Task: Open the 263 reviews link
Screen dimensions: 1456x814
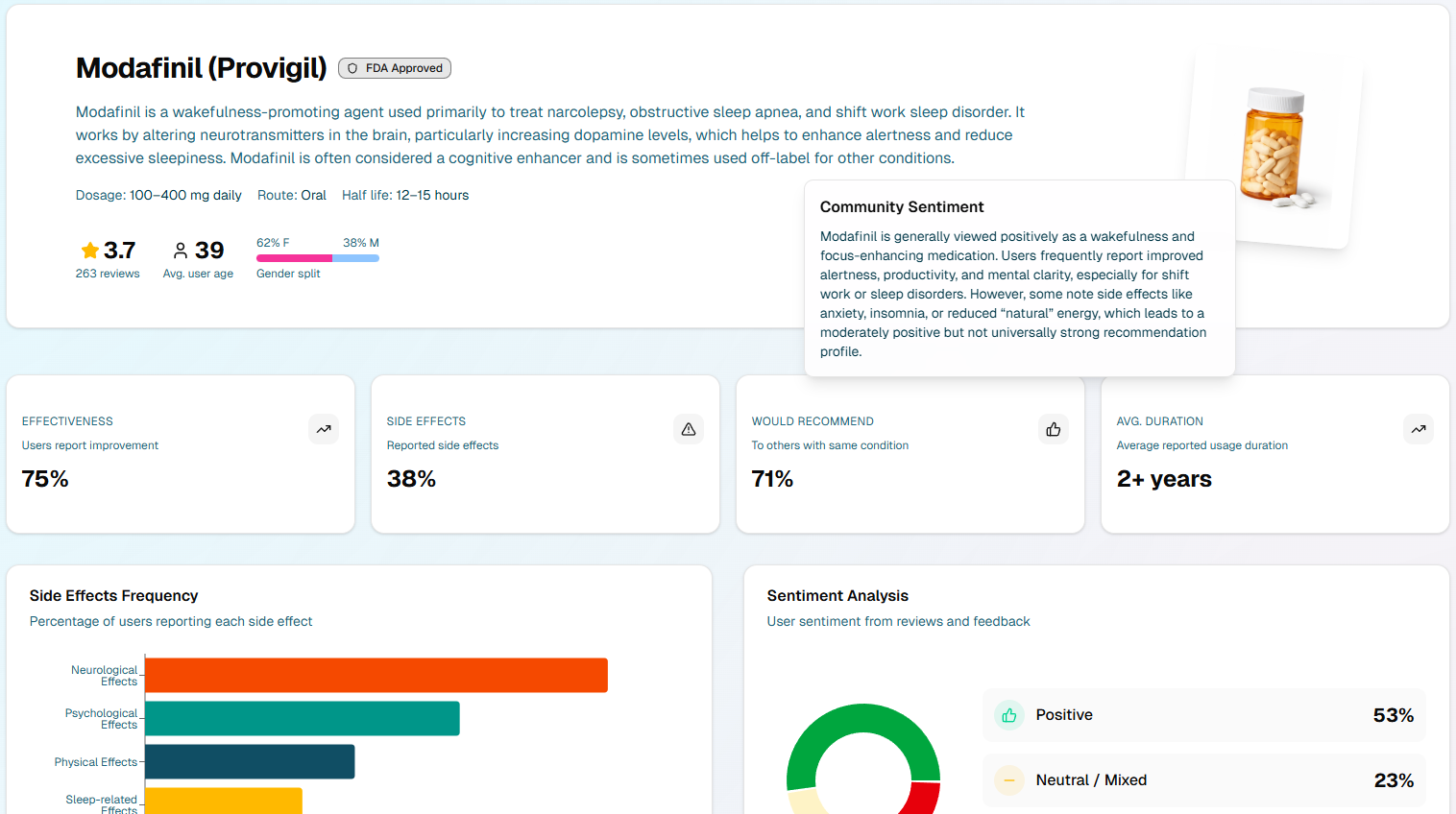Action: point(108,273)
